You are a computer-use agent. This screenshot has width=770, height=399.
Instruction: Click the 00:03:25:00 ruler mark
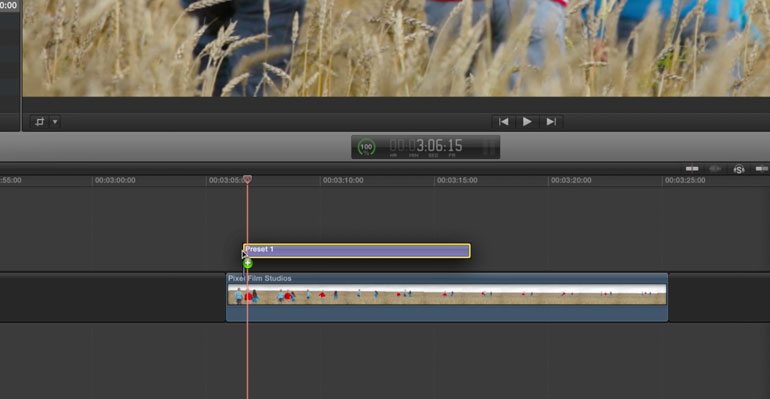(685, 181)
